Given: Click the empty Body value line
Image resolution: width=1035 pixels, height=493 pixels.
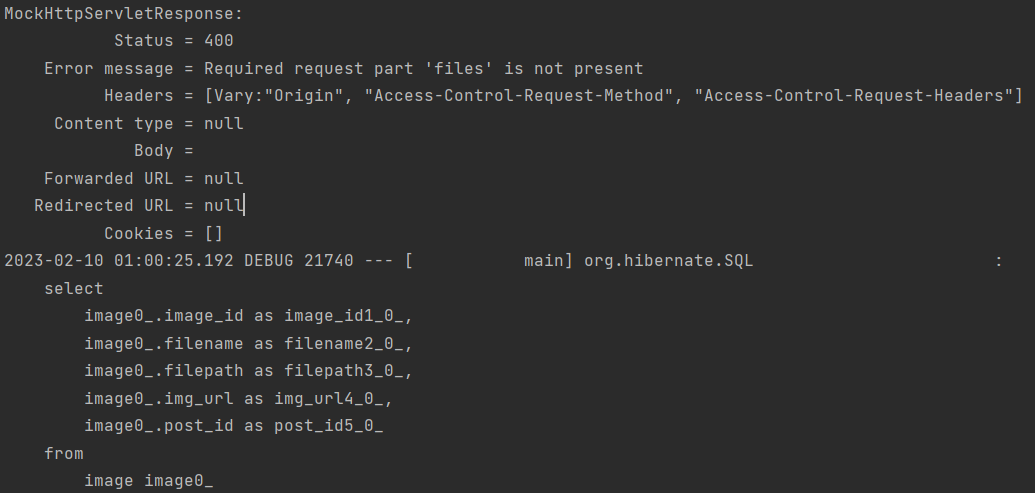Looking at the screenshot, I should coord(164,151).
